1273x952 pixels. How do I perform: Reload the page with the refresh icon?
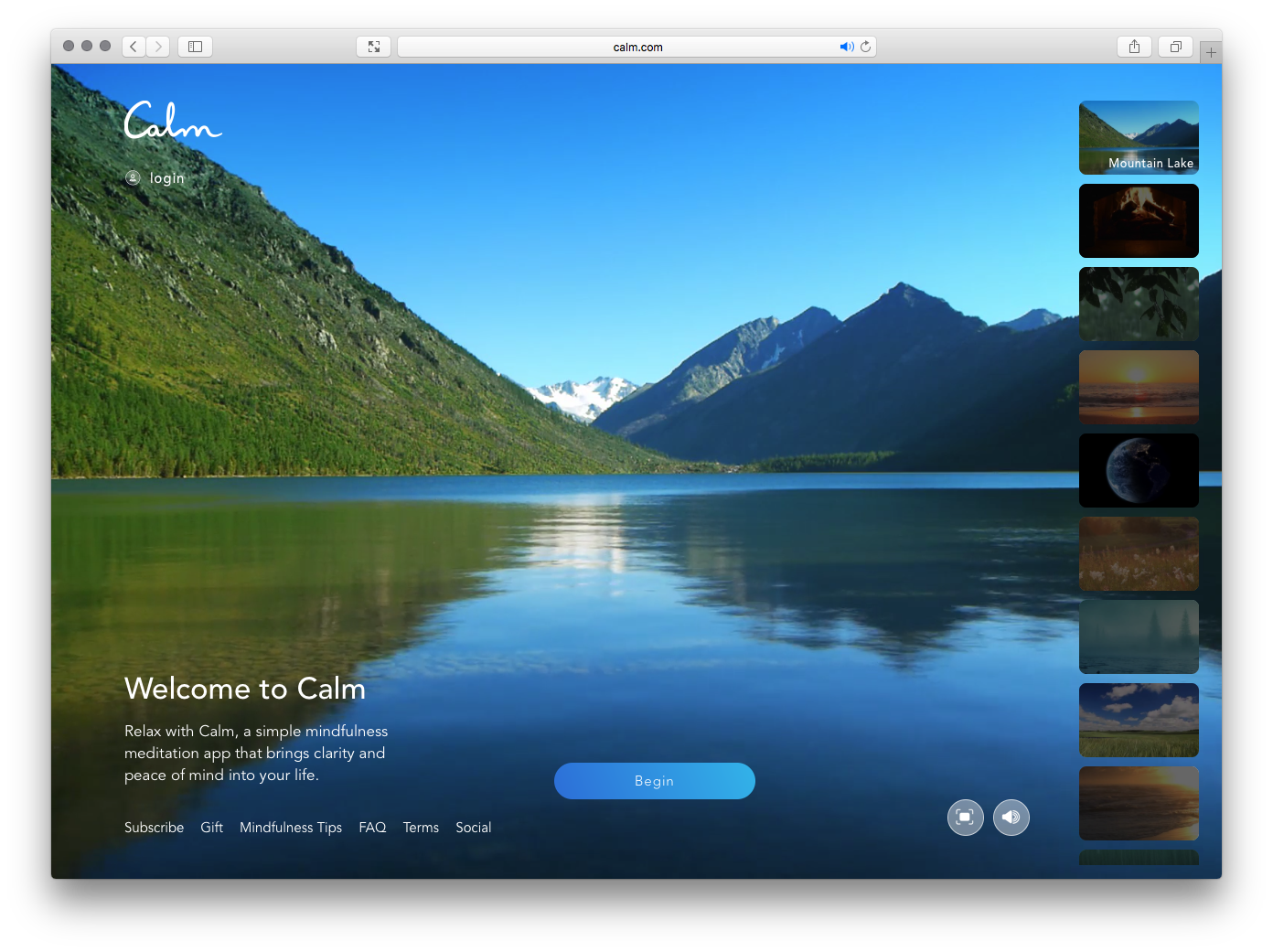[865, 47]
